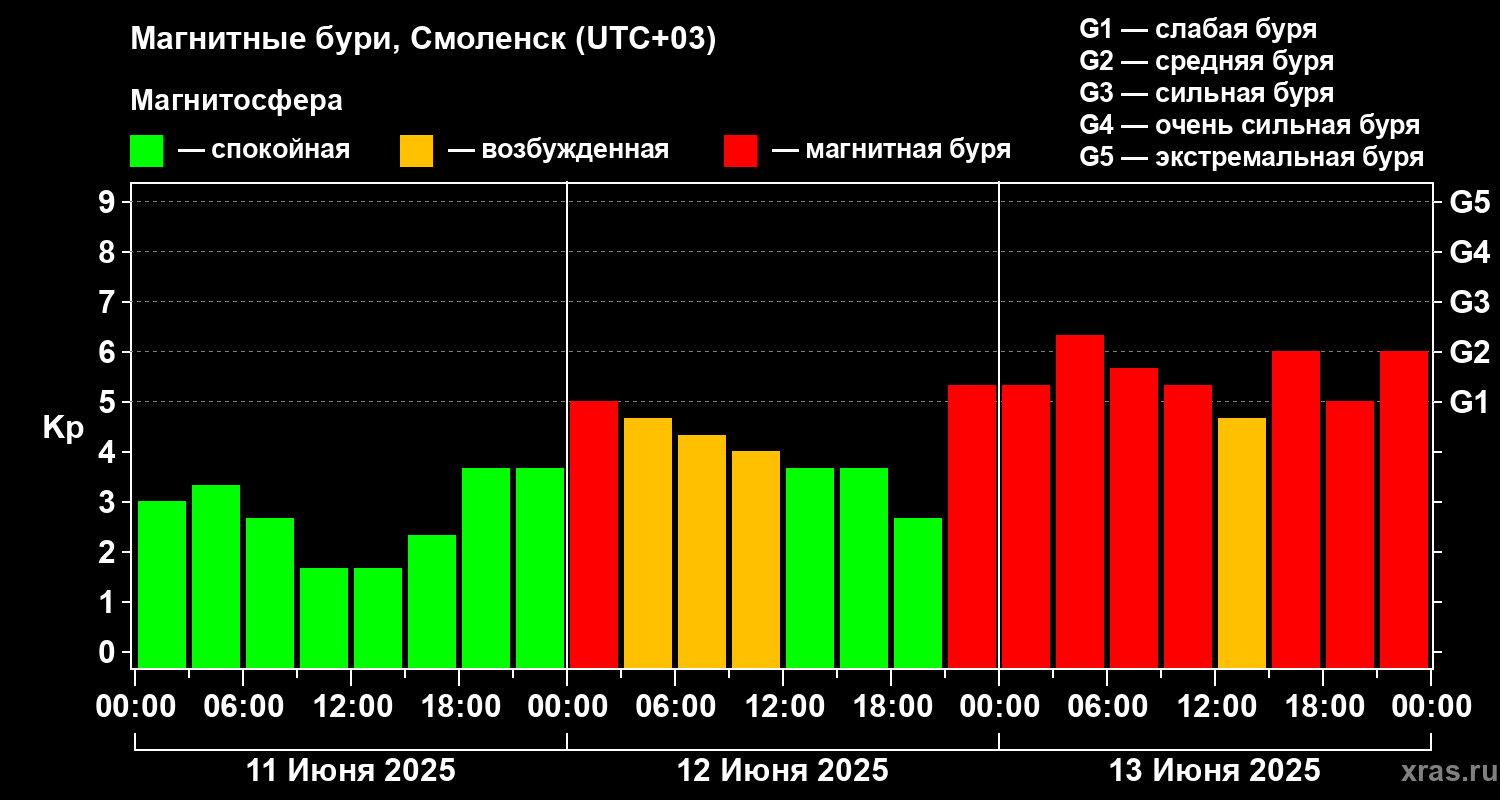Click the red 'магнитная буря' legend swatch

pos(740,151)
